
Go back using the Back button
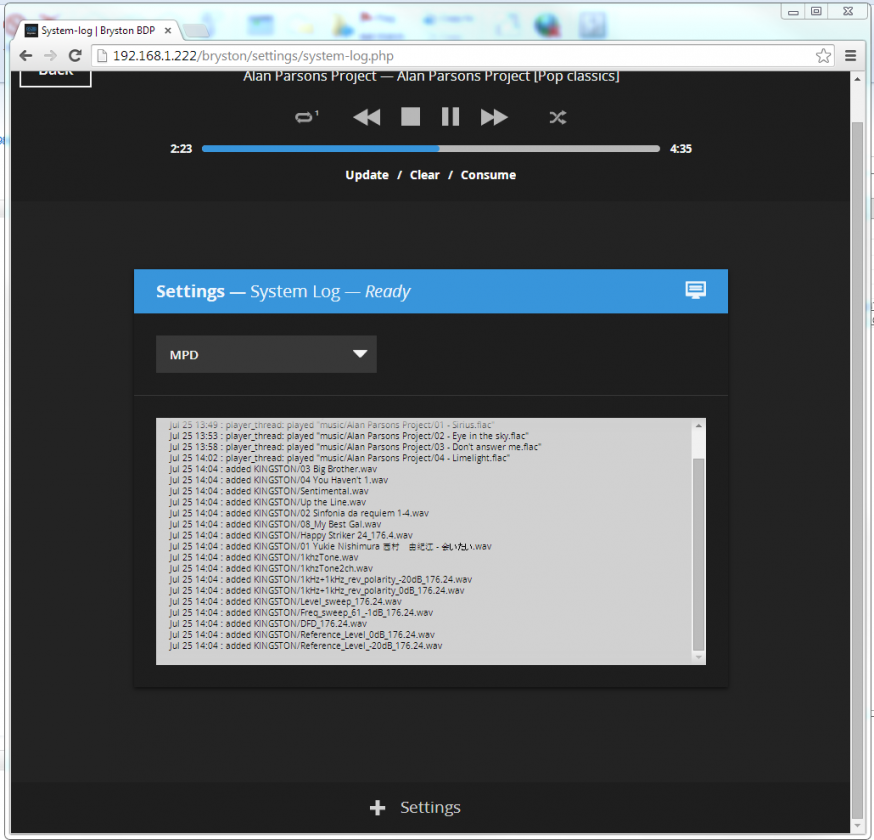(x=56, y=77)
